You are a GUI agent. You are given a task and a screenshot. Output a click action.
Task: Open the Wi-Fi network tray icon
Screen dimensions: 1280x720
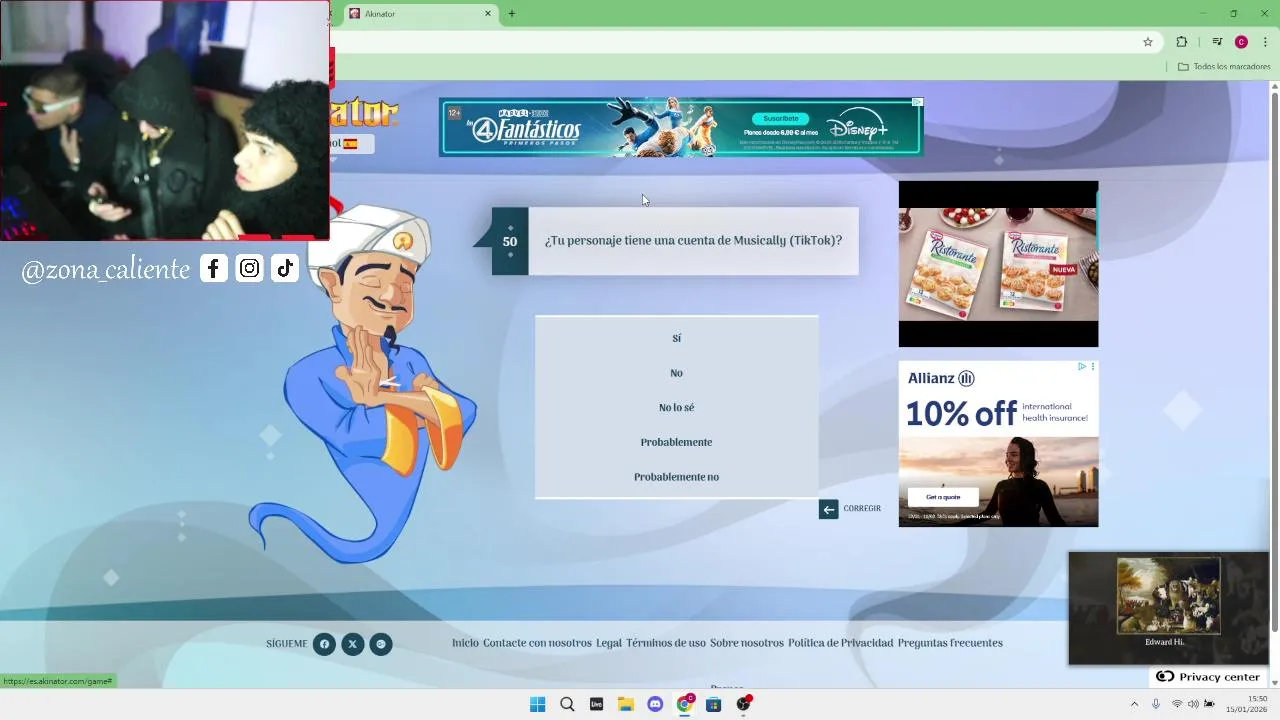tap(1177, 704)
